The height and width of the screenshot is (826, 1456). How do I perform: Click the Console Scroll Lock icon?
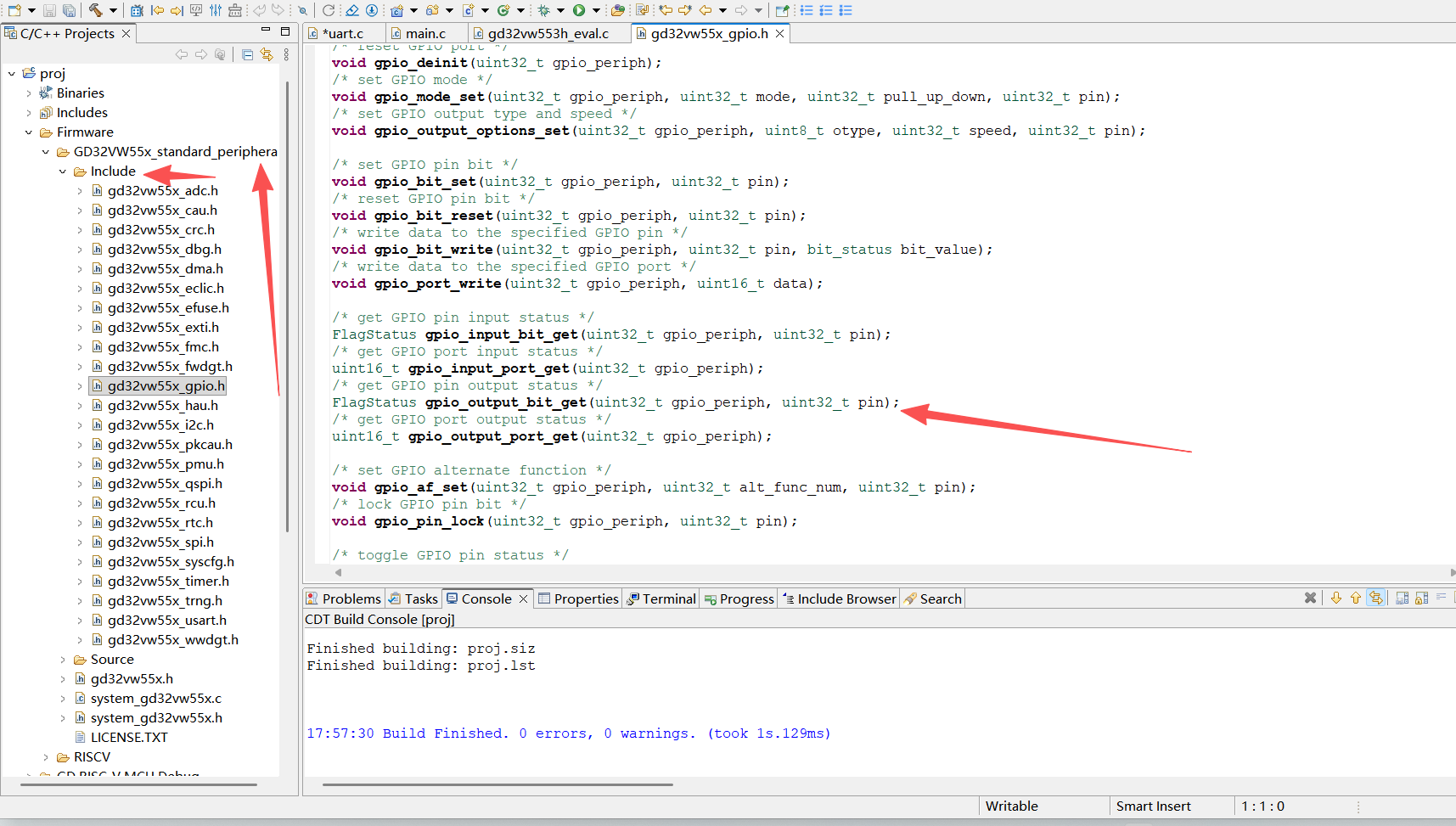pyautogui.click(x=1421, y=598)
